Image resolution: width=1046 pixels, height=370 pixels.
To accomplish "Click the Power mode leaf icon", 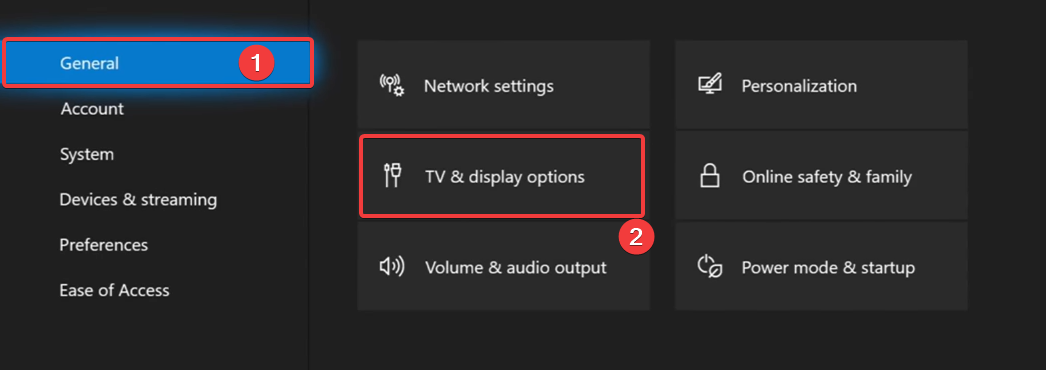I will click(x=710, y=267).
